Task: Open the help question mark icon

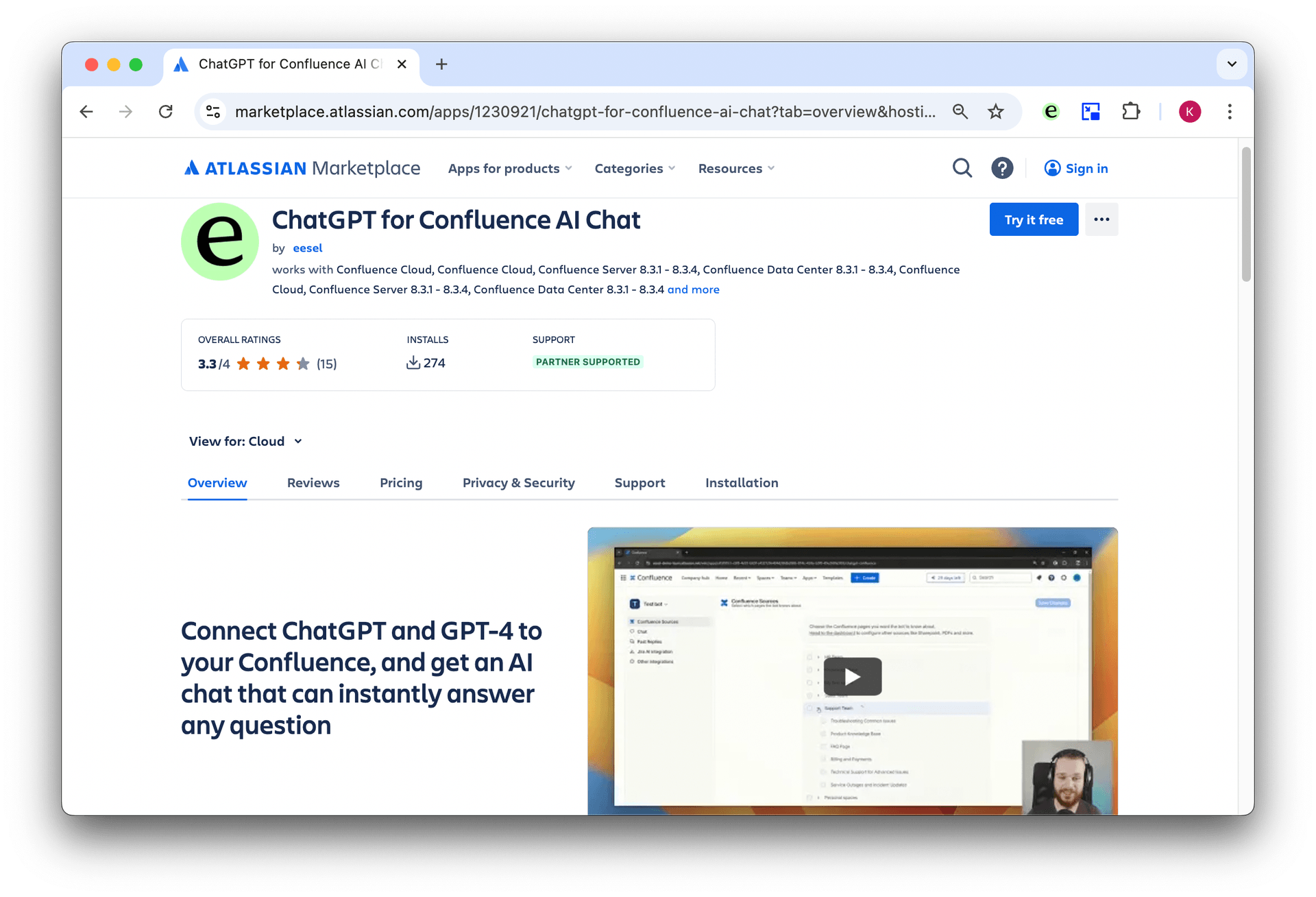Action: coord(1002,169)
